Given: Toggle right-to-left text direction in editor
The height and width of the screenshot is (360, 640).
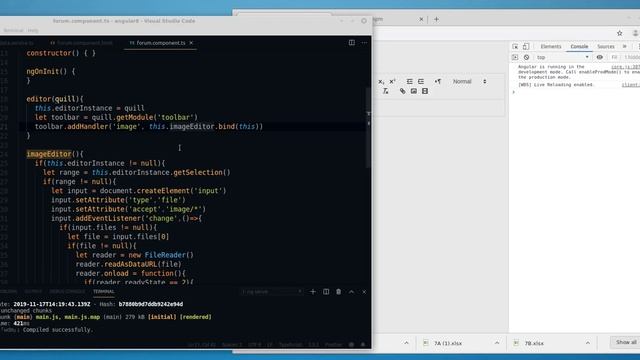Looking at the screenshot, I should [438, 82].
